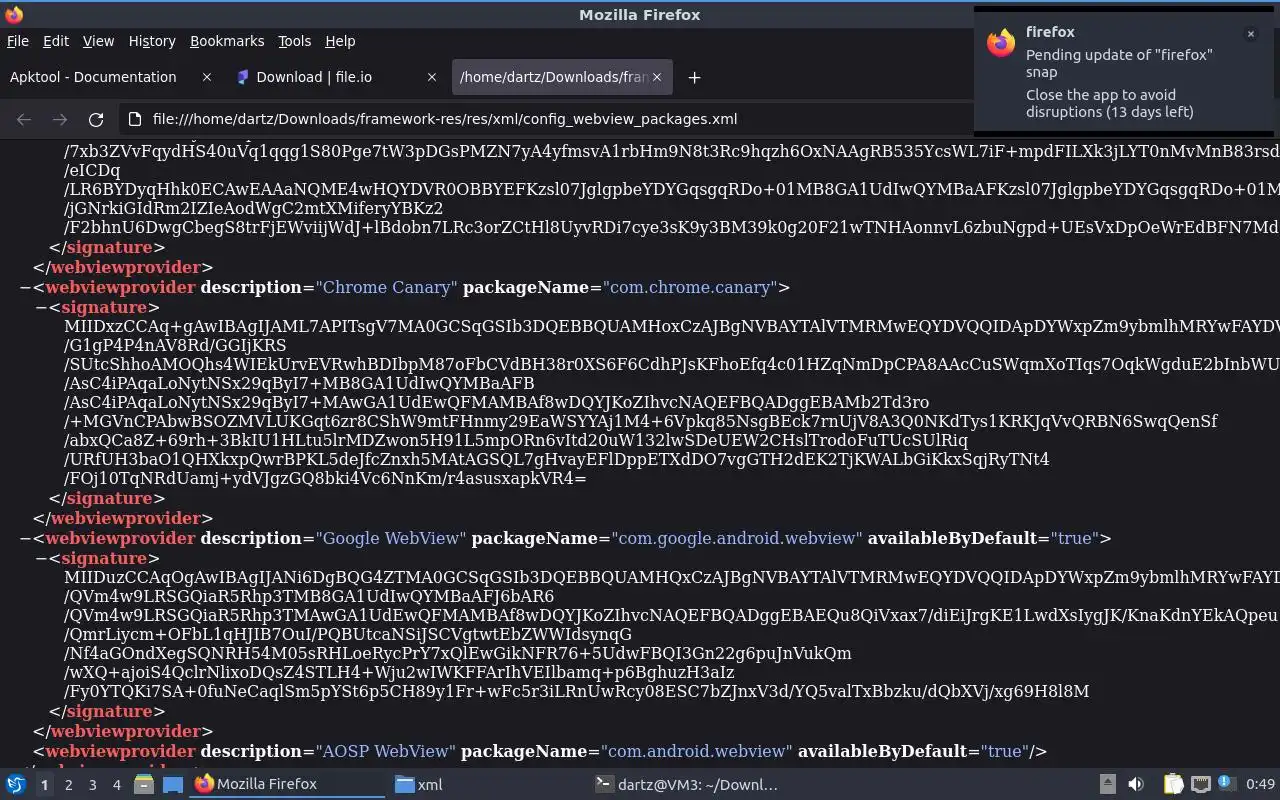Click the file.io favicon on the Download tab
The height and width of the screenshot is (800, 1280).
tap(241, 77)
